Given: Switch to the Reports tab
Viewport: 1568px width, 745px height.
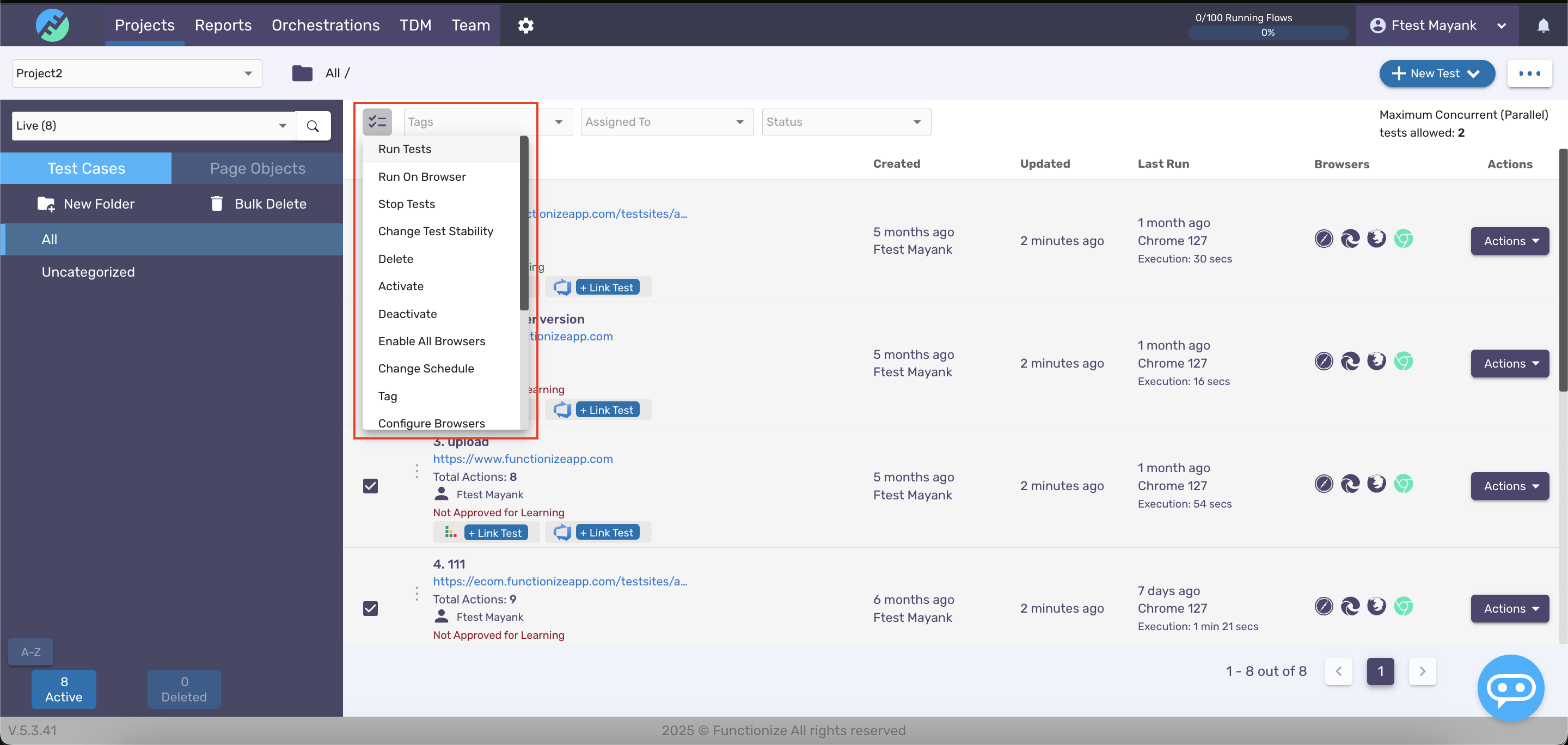Looking at the screenshot, I should [x=223, y=25].
